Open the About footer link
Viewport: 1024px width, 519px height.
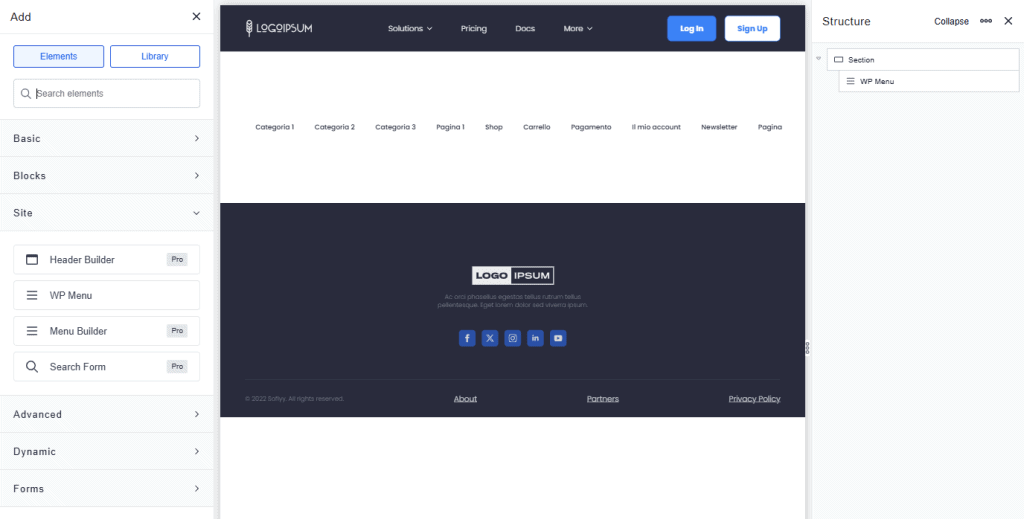[466, 399]
